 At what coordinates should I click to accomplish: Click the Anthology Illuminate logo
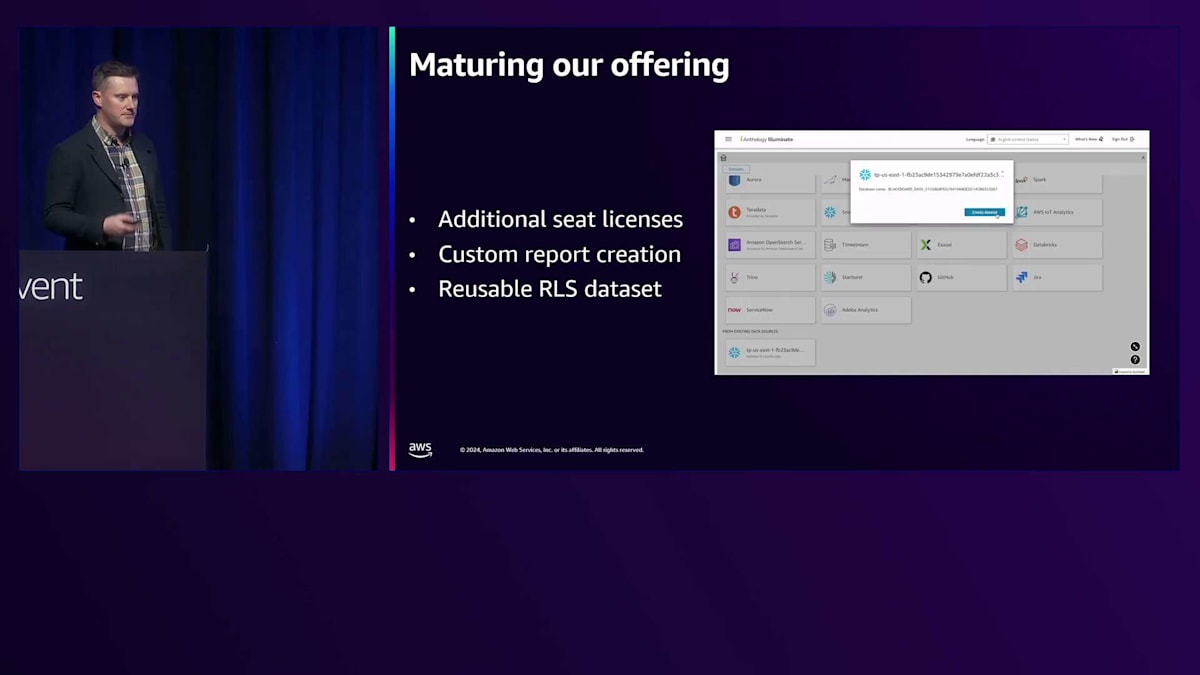click(x=766, y=139)
